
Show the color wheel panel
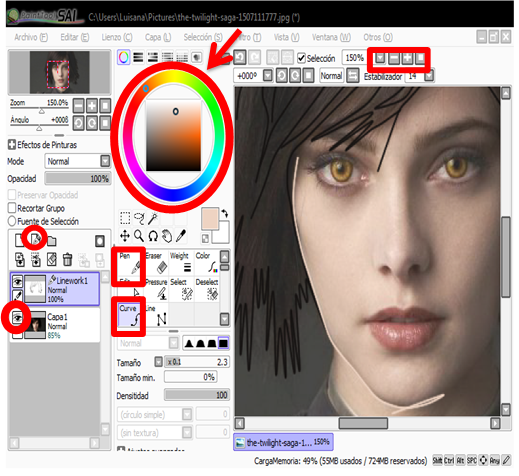click(124, 57)
